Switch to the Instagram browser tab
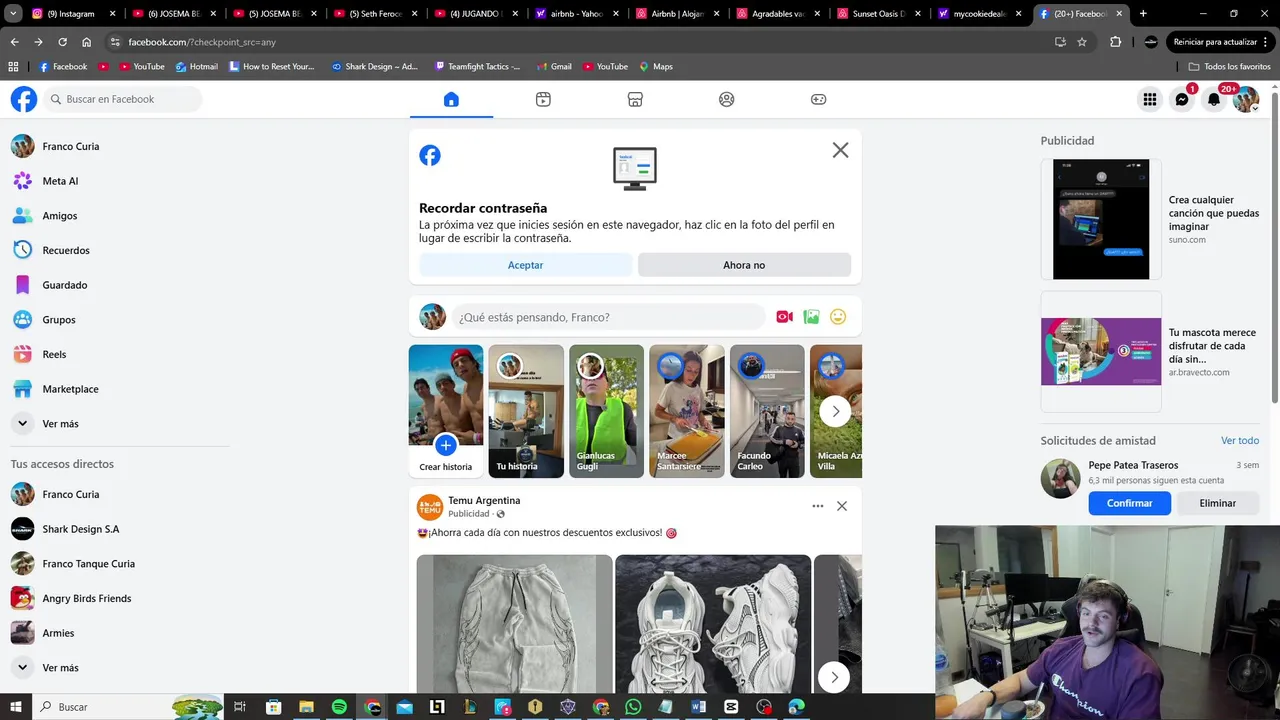The width and height of the screenshot is (1280, 720). (x=72, y=14)
